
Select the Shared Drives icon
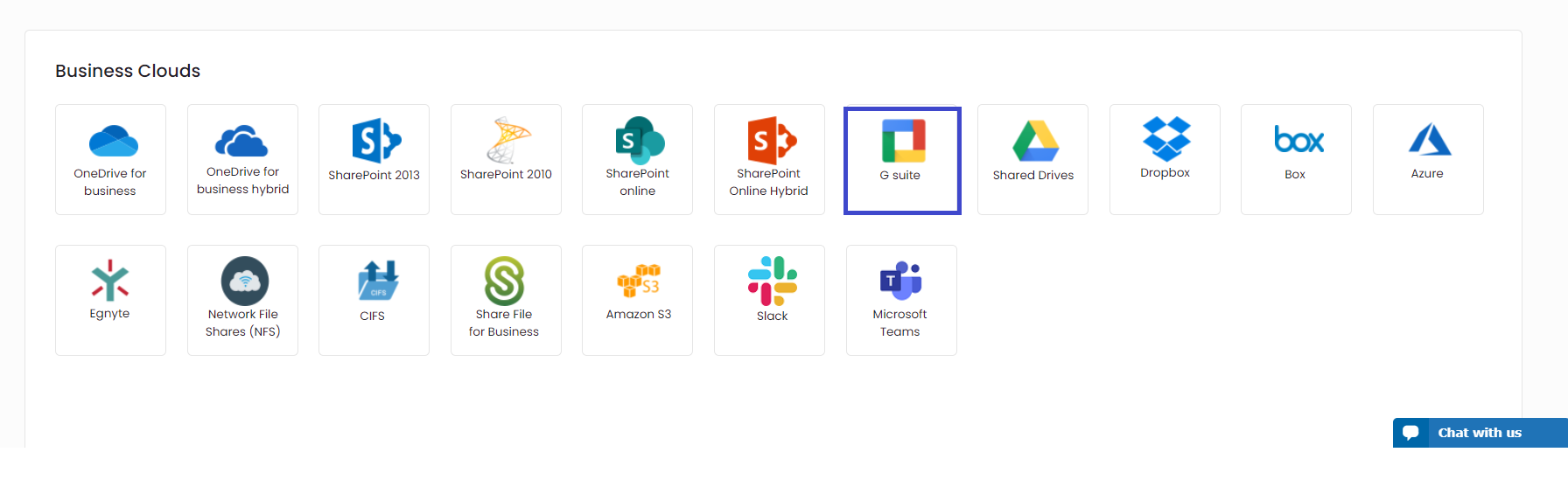point(1035,141)
